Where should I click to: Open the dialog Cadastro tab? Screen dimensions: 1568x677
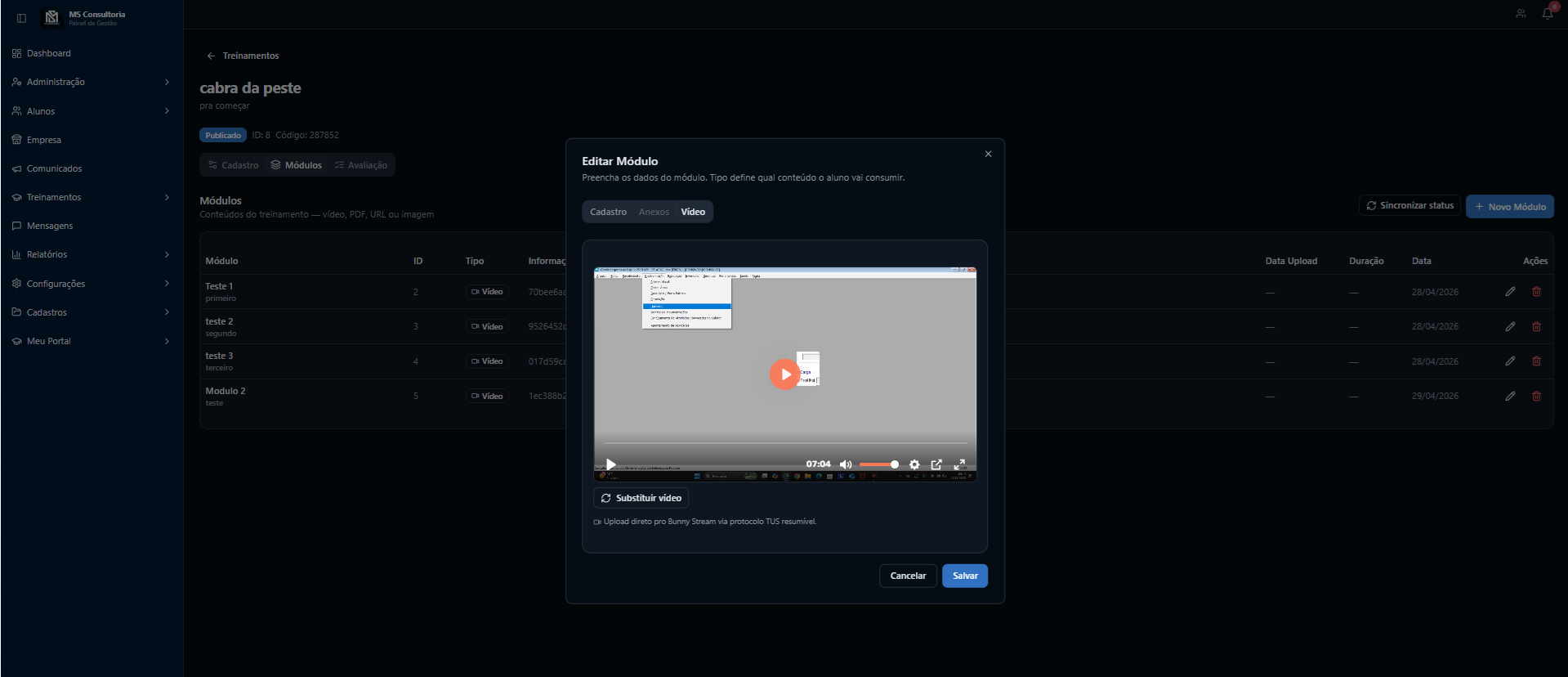pyautogui.click(x=609, y=212)
